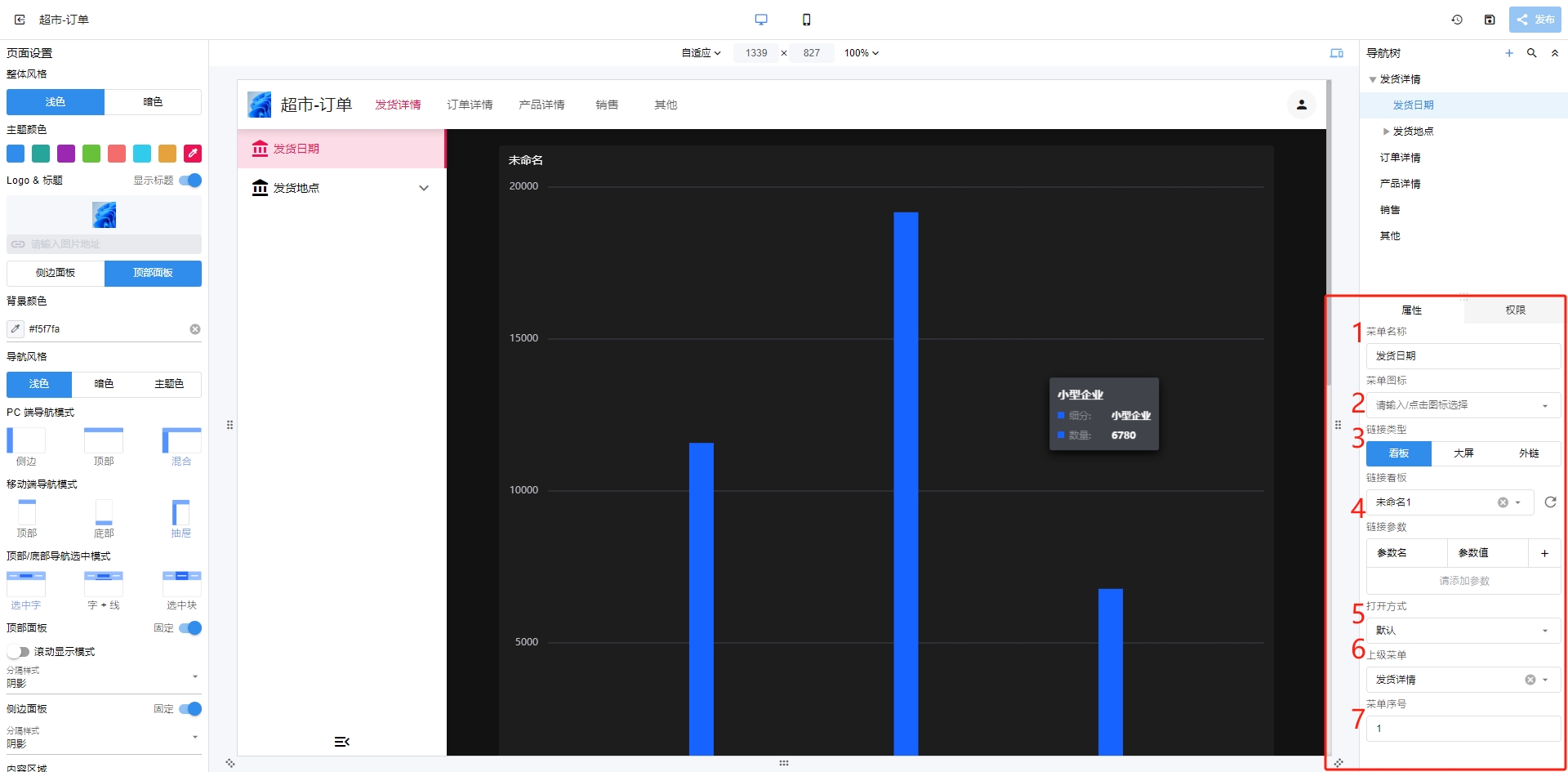Switch to the 权限 tab
The width and height of the screenshot is (1568, 772).
click(x=1515, y=310)
